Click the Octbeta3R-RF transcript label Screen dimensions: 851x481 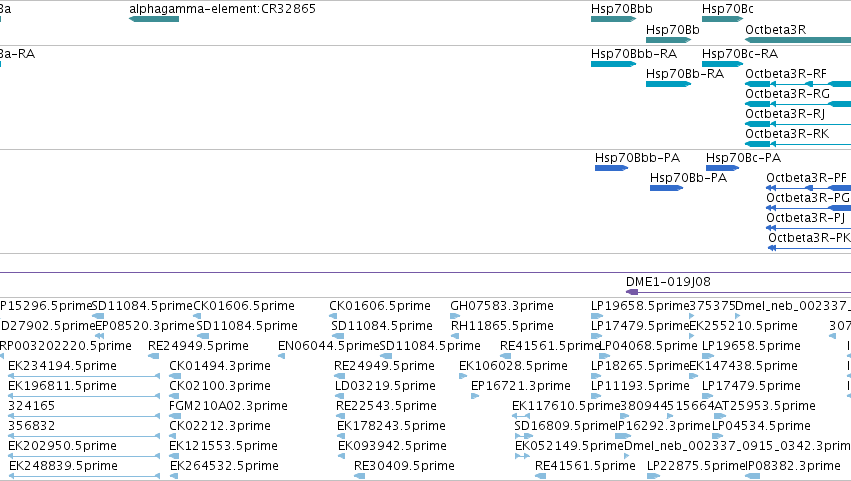(x=786, y=74)
